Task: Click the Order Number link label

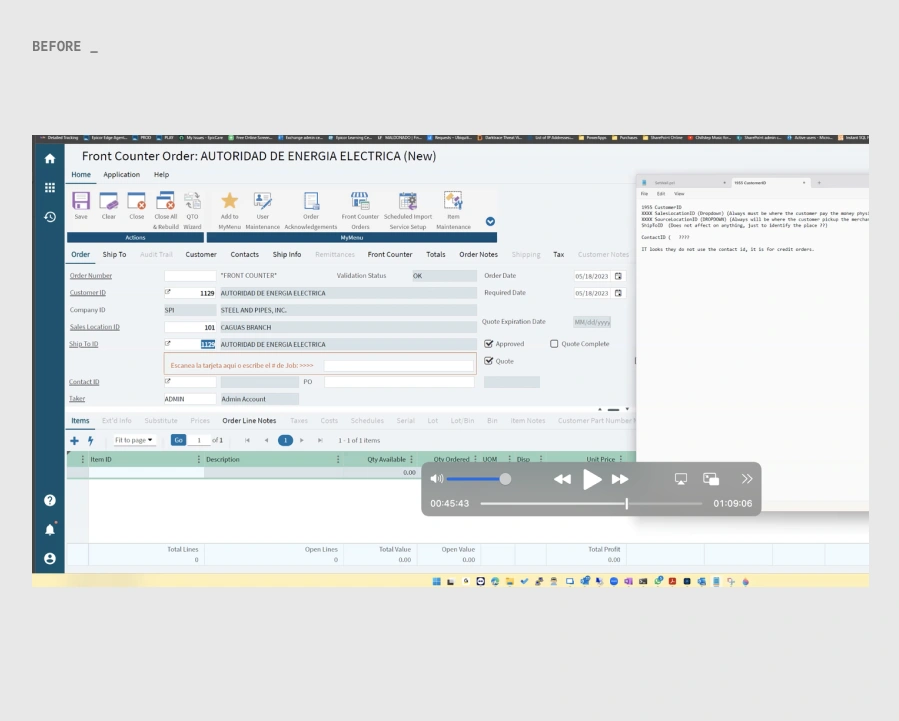Action: click(x=91, y=276)
